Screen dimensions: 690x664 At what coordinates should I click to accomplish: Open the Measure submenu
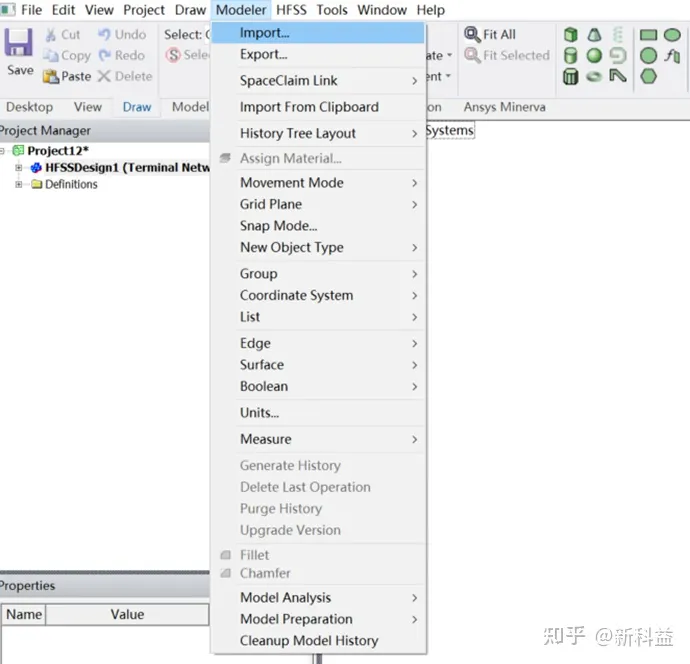click(x=319, y=439)
